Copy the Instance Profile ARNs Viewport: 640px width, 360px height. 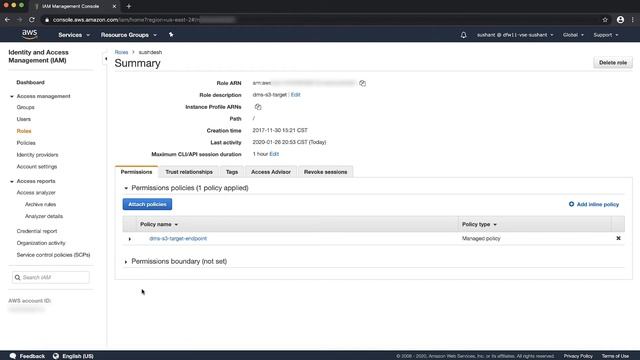(x=258, y=107)
